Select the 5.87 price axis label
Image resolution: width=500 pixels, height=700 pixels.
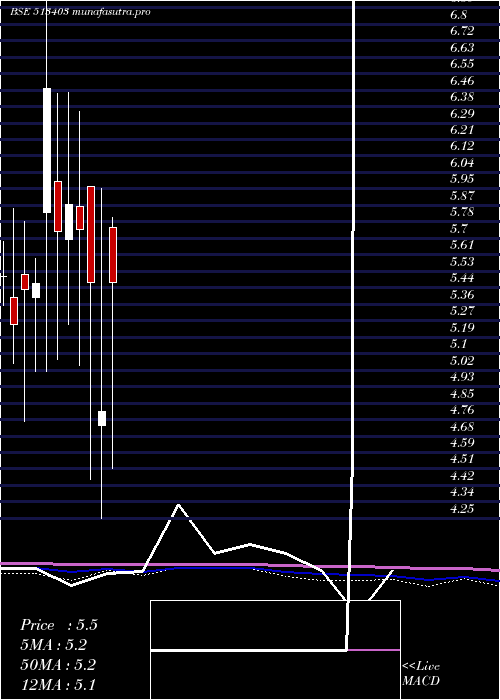coord(462,196)
